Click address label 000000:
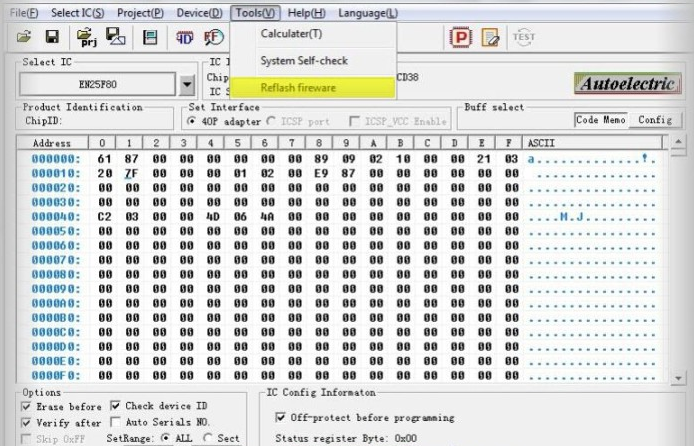The width and height of the screenshot is (694, 447). [56, 159]
